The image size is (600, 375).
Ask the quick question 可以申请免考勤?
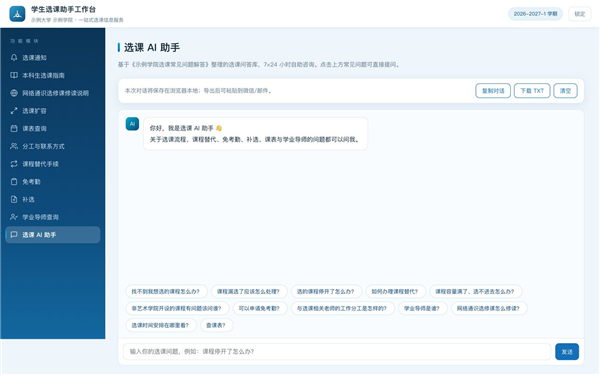(x=260, y=308)
